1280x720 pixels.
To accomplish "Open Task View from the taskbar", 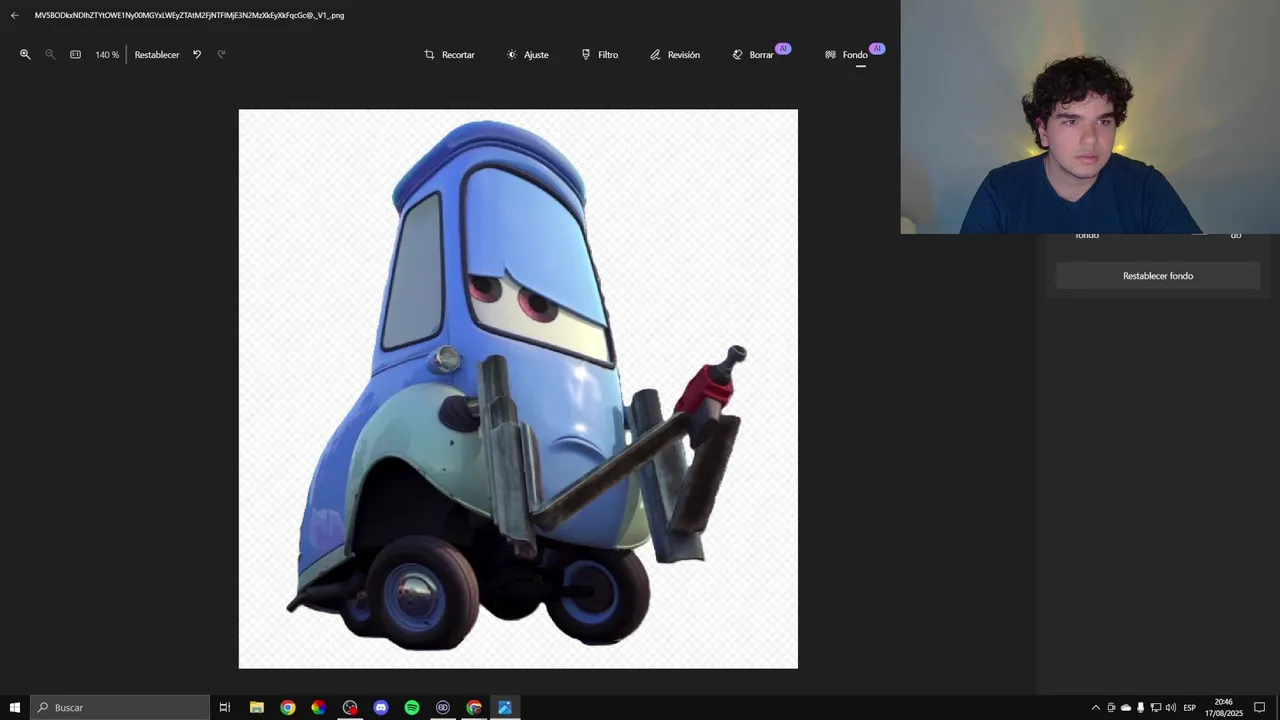I will coord(225,707).
